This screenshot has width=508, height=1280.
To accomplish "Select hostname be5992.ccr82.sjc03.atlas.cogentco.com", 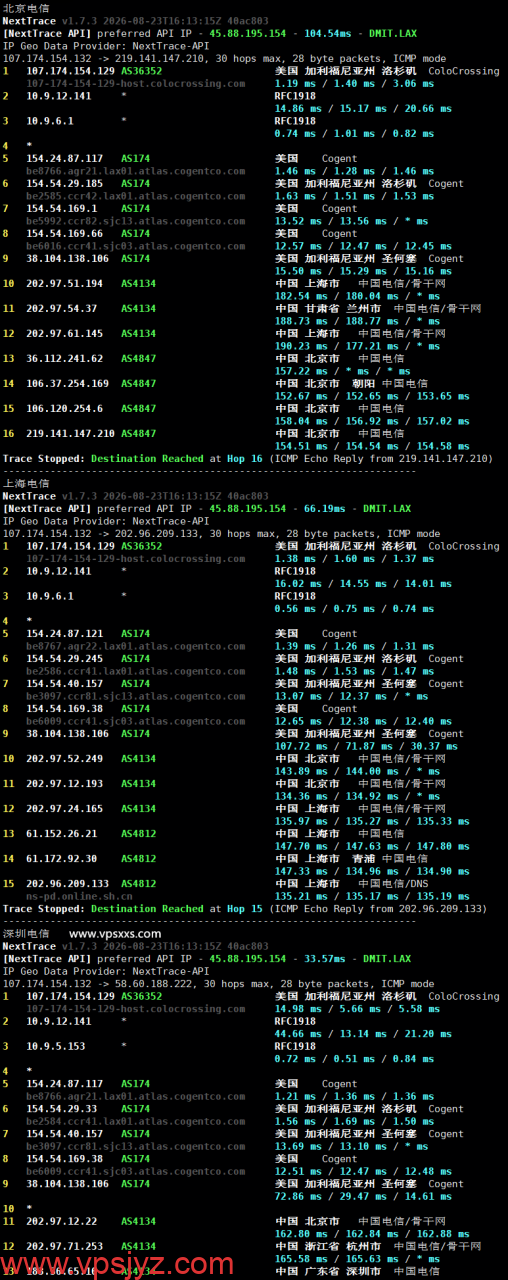I will pyautogui.click(x=135, y=221).
